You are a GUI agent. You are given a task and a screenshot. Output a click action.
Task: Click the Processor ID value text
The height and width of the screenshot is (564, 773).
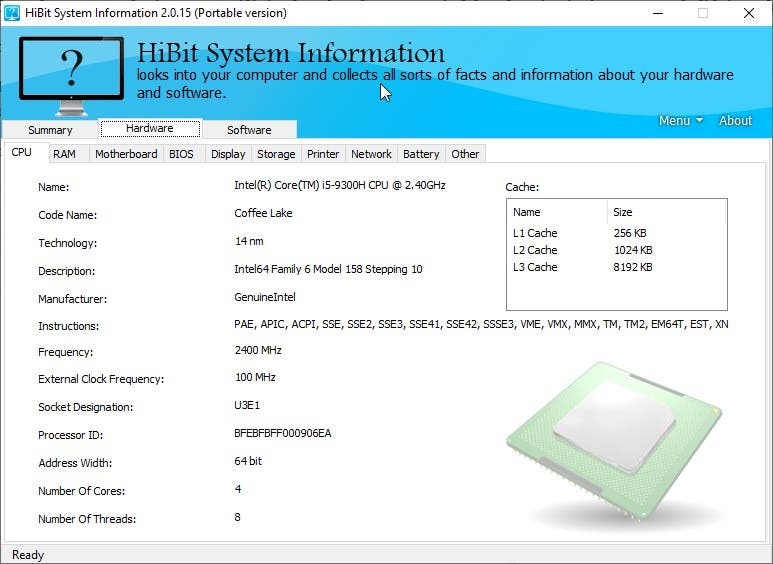click(x=283, y=433)
